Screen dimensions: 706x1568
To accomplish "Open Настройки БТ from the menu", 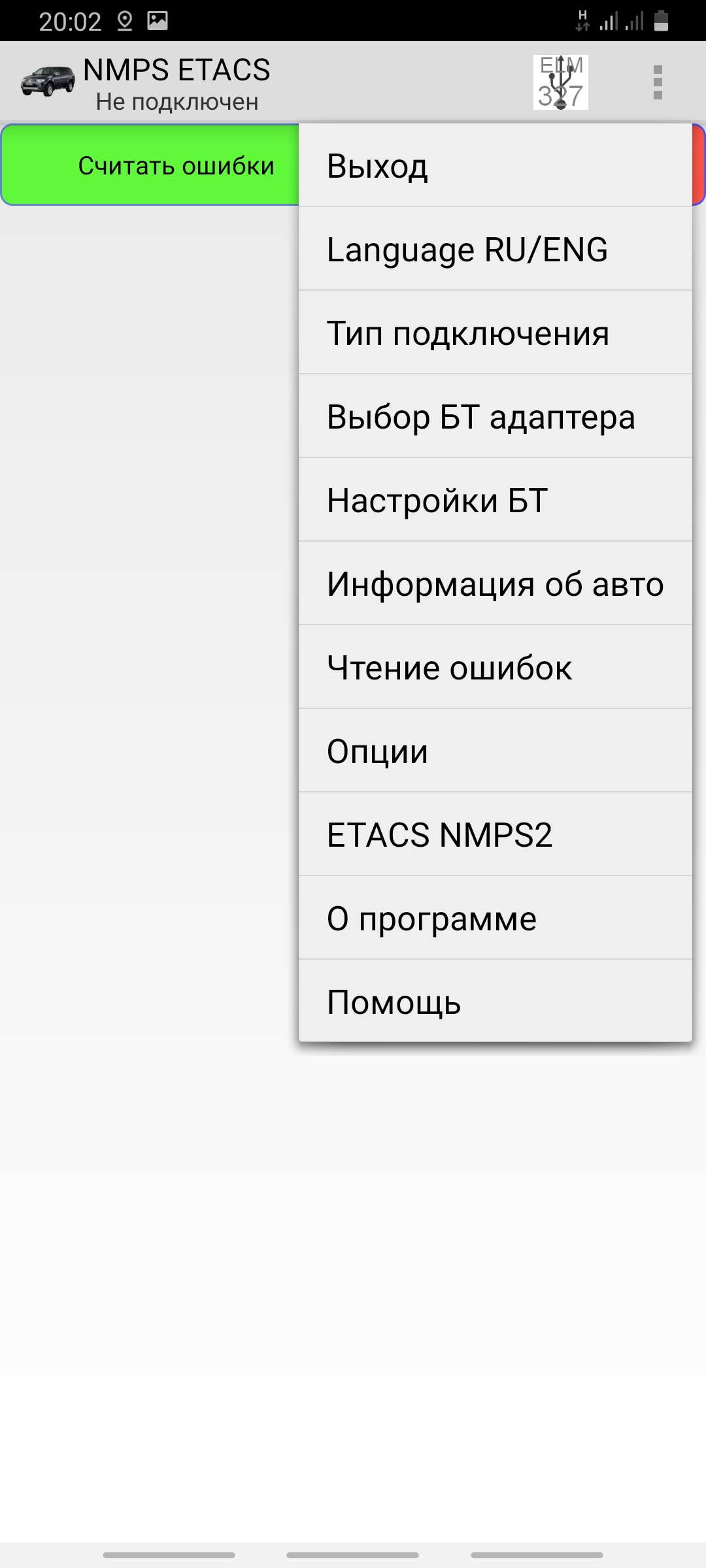I will [x=495, y=500].
